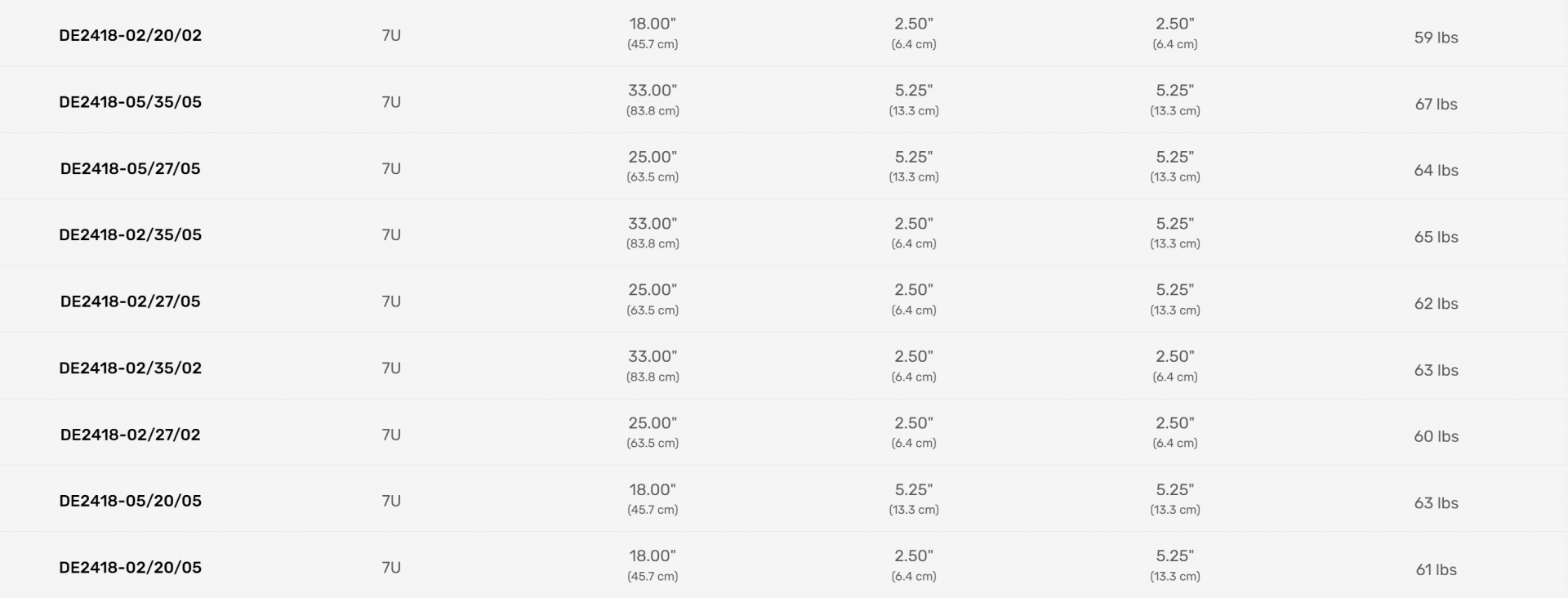The width and height of the screenshot is (1568, 598).
Task: Click the 59 lbs weight cell
Action: pyautogui.click(x=1436, y=38)
